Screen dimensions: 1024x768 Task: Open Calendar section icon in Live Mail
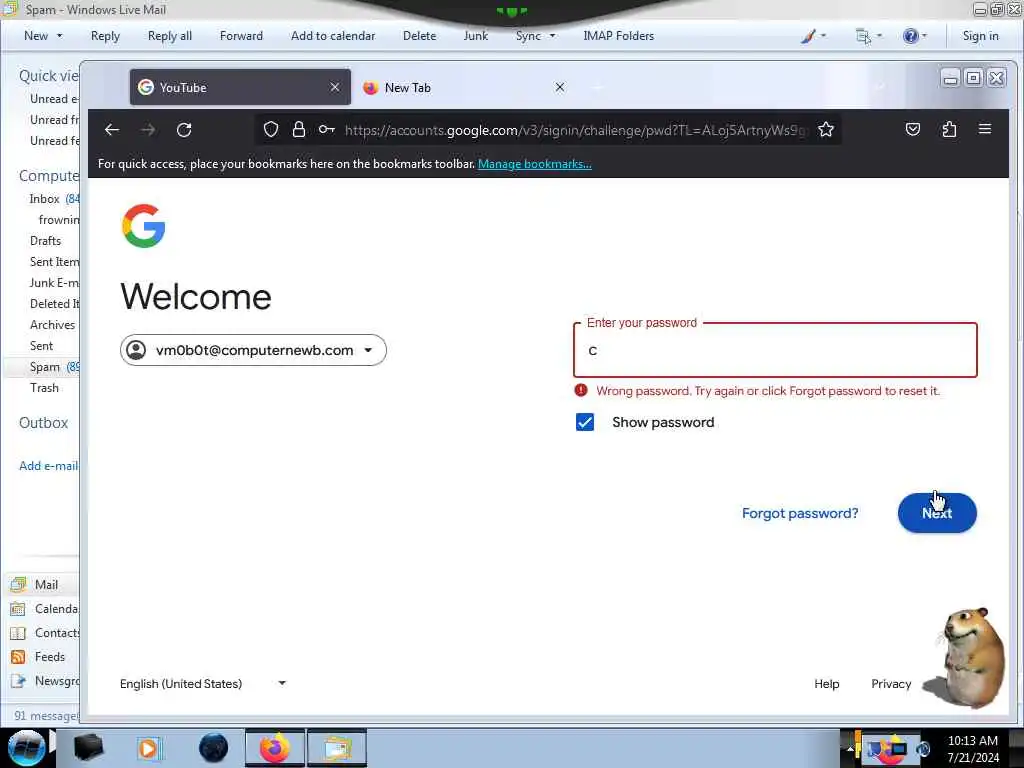(x=18, y=609)
